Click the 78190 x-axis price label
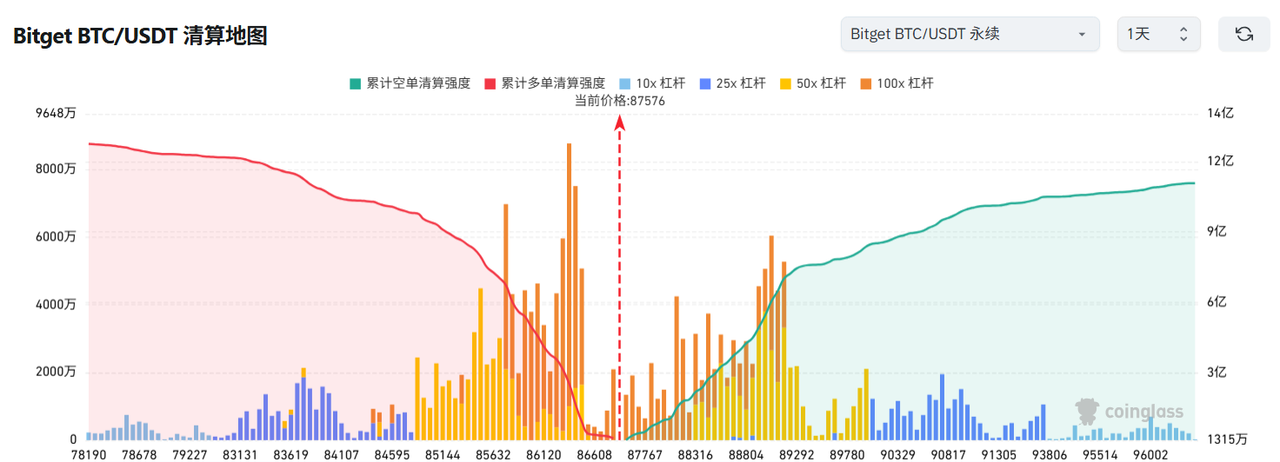Screen dimensions: 1280x462 (90, 454)
